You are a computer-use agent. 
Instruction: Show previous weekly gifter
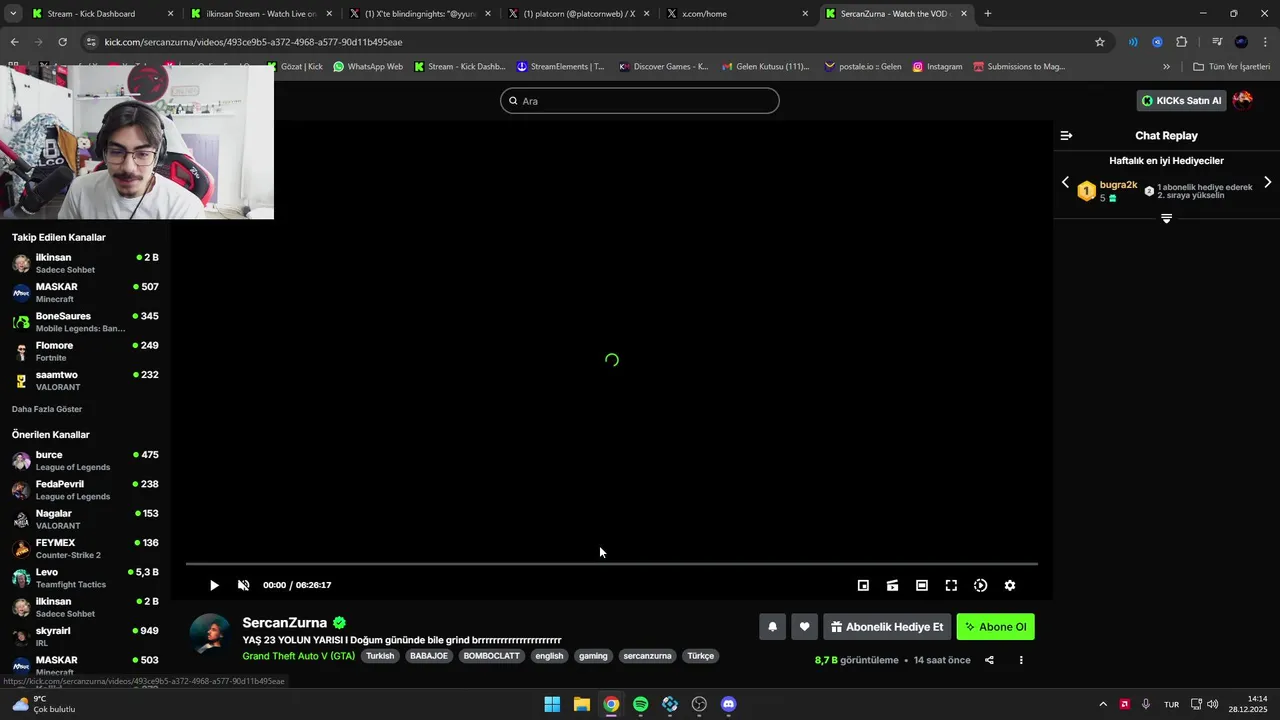coord(1065,182)
